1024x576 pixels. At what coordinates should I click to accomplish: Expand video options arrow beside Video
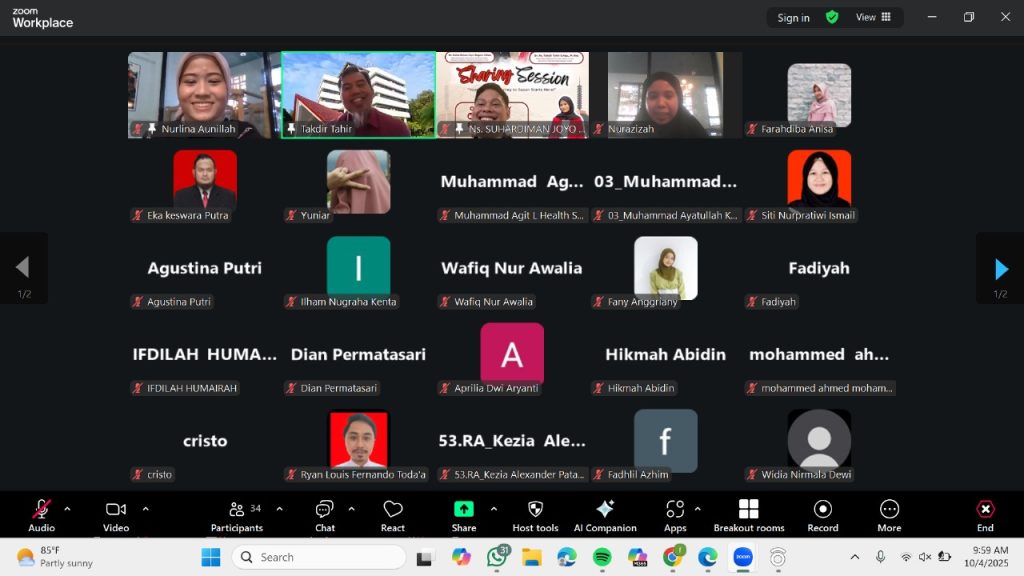pos(145,508)
